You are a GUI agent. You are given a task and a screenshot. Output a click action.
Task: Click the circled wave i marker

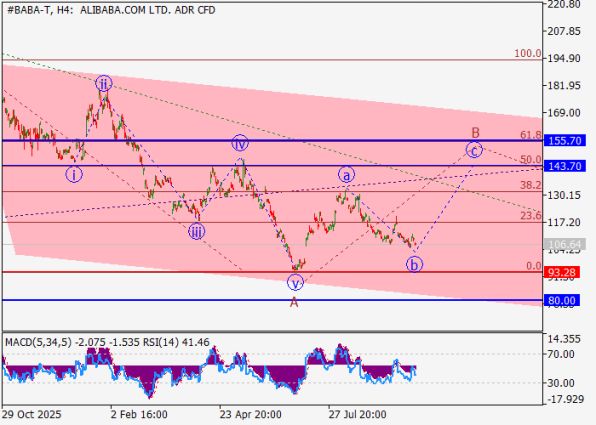tap(74, 175)
